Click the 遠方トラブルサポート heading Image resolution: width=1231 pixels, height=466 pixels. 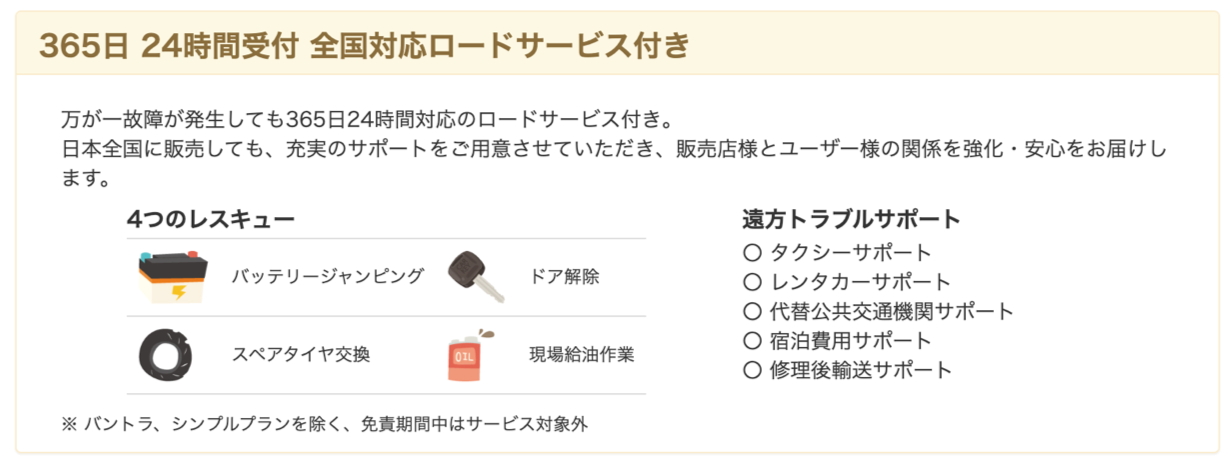tap(851, 219)
